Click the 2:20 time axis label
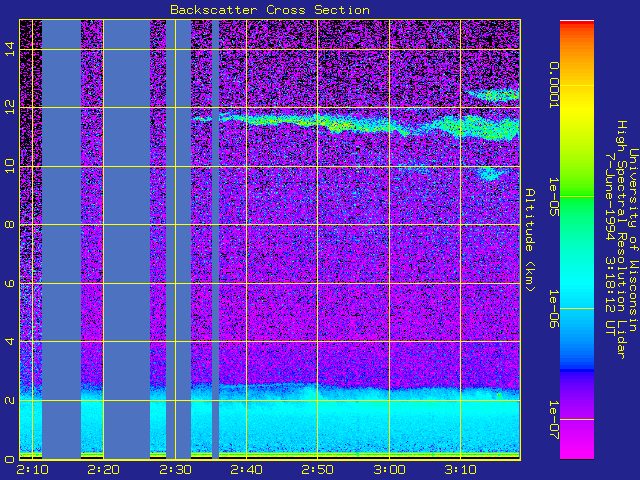This screenshot has height=480, width=640. click(x=104, y=470)
